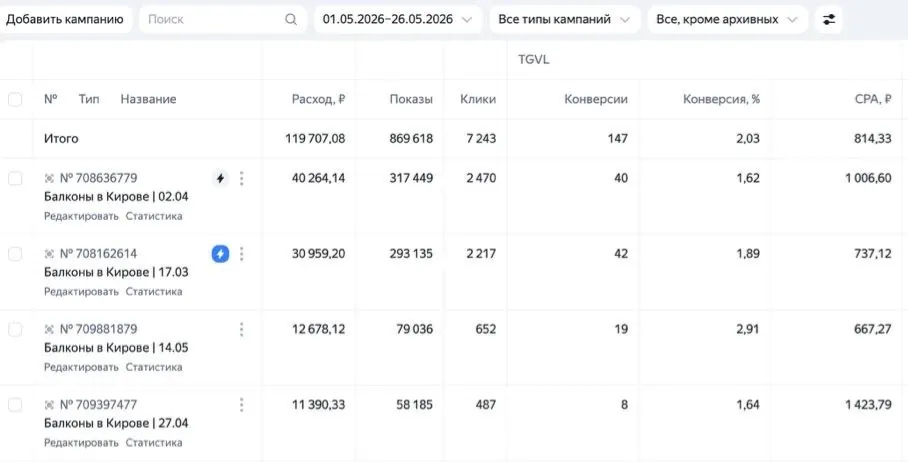Screen dimensions: 908x462
Task: Focus the Поиск search field
Action: click(x=223, y=20)
